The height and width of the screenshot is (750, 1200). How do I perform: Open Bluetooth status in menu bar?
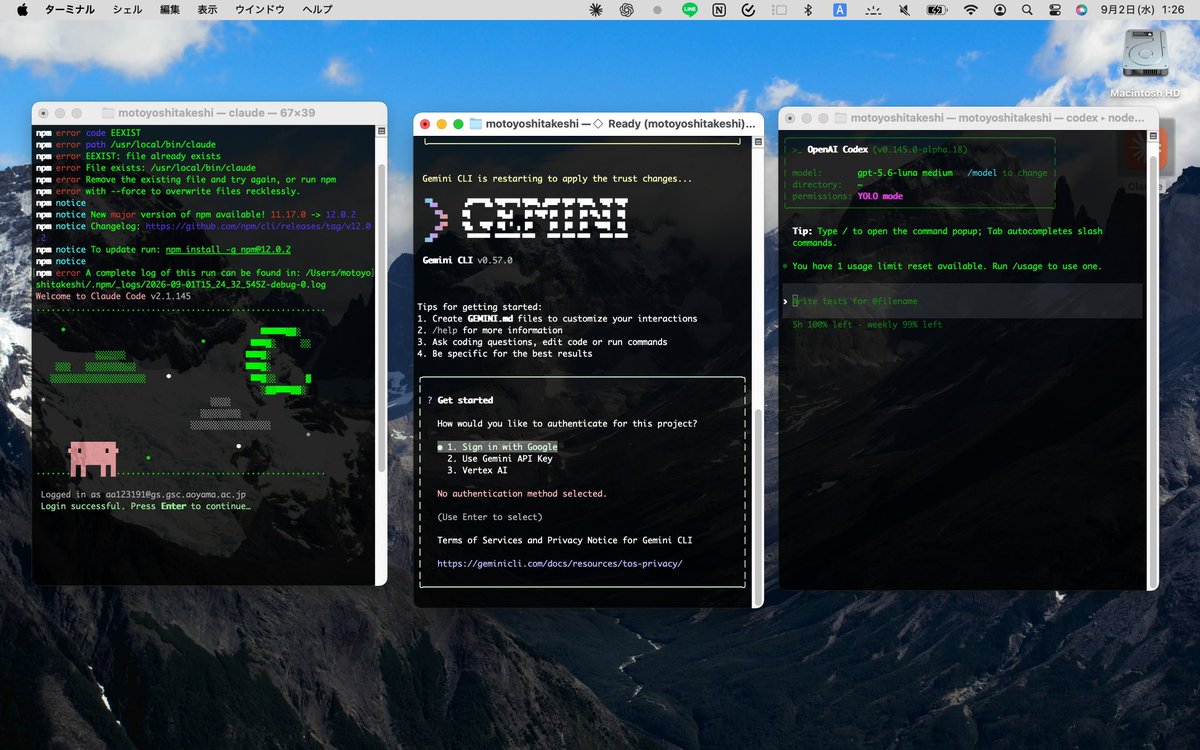click(810, 9)
